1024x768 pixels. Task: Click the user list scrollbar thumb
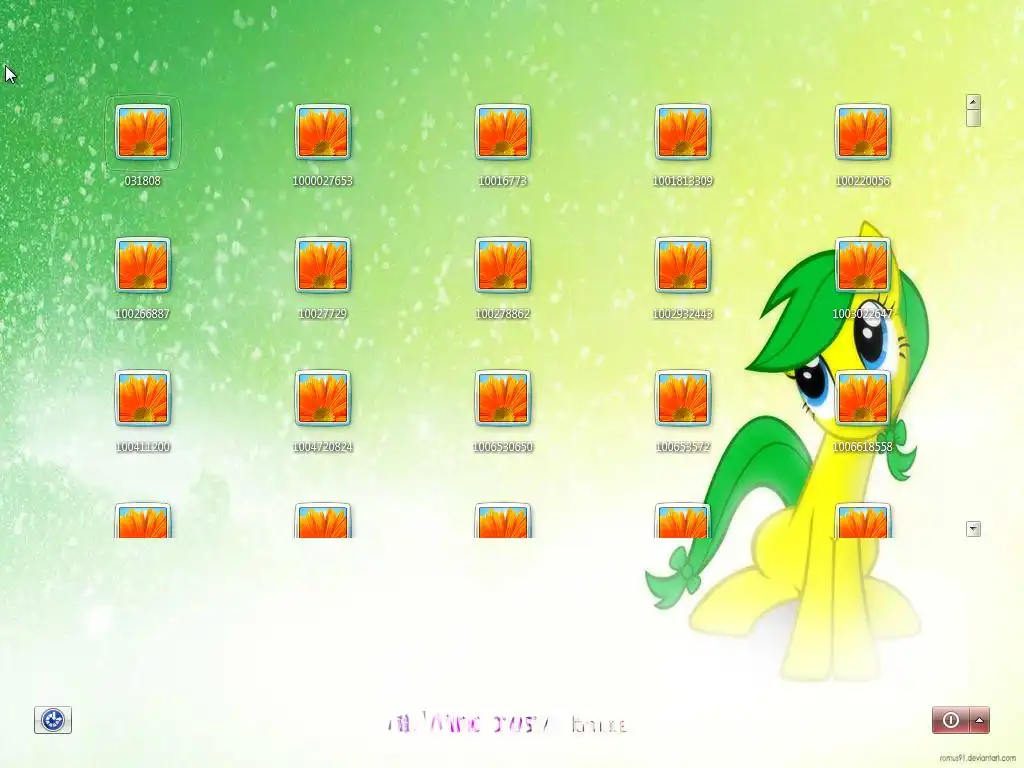(973, 118)
